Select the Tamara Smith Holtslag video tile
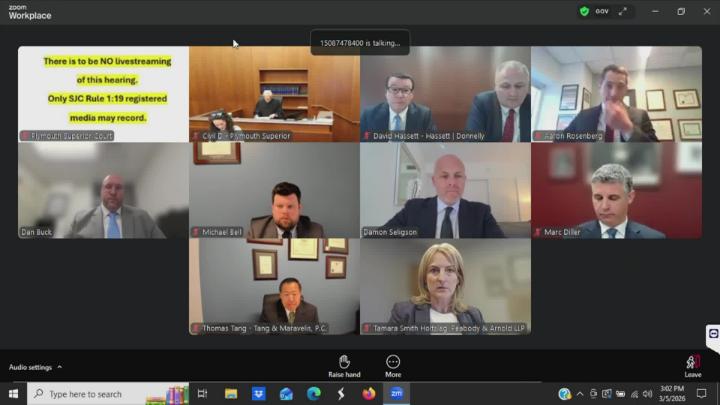720x405 pixels. click(x=445, y=286)
